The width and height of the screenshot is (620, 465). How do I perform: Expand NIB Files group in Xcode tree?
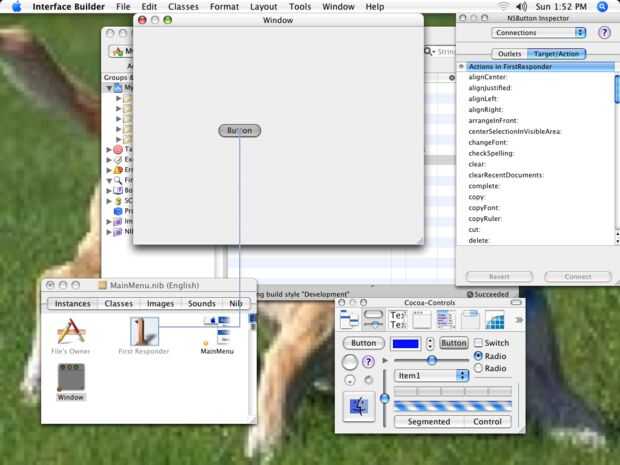point(109,232)
